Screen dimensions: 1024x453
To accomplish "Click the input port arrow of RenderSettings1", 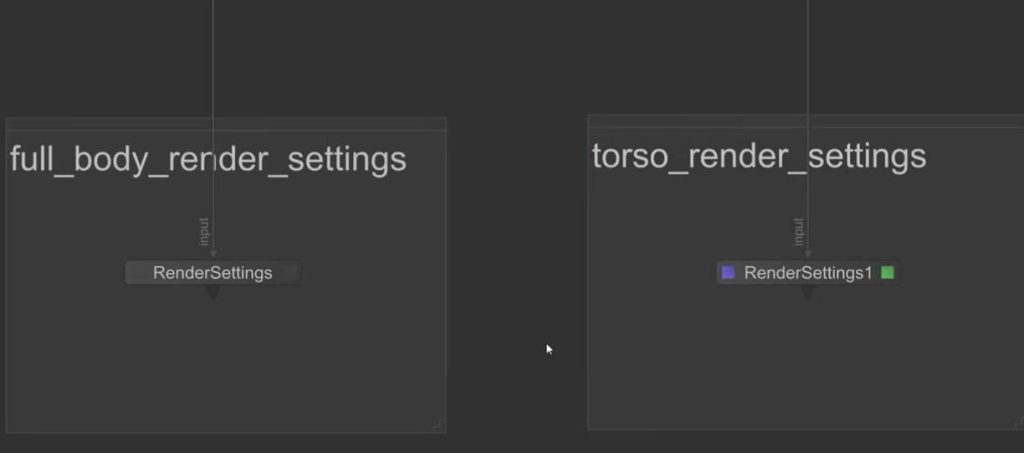I will 808,255.
